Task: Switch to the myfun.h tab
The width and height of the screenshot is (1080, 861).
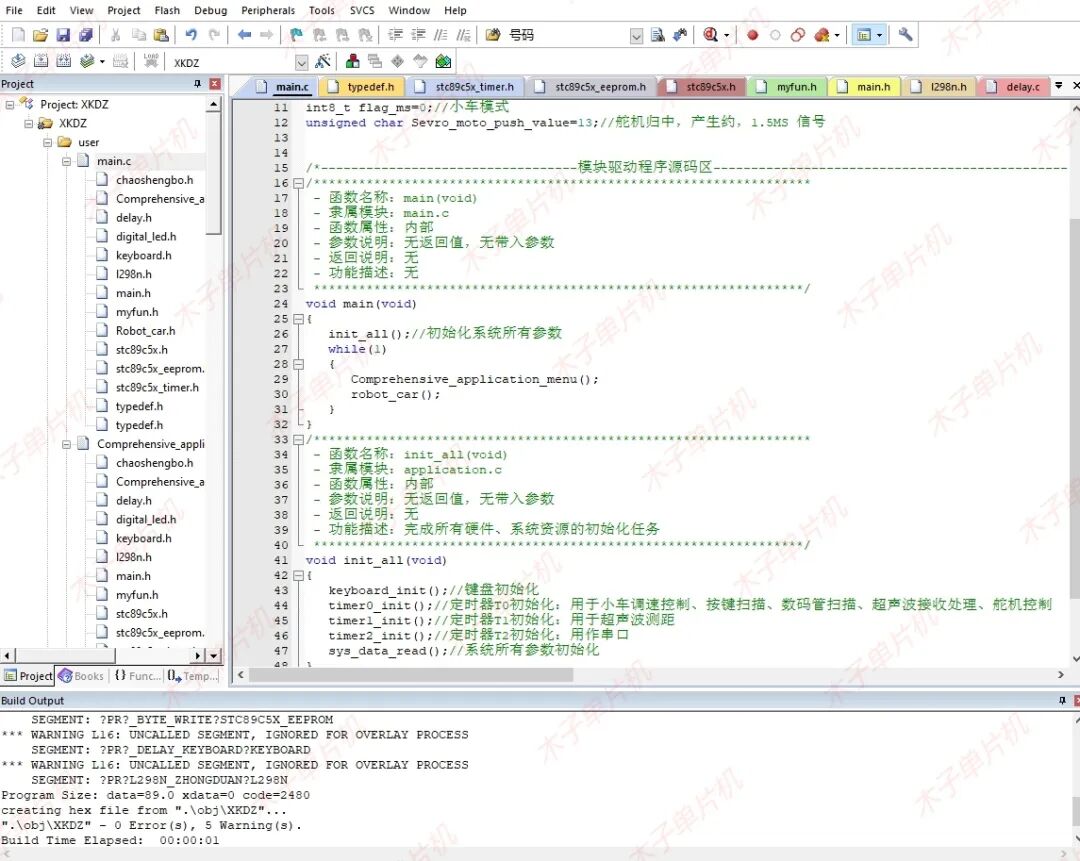Action: click(x=787, y=87)
